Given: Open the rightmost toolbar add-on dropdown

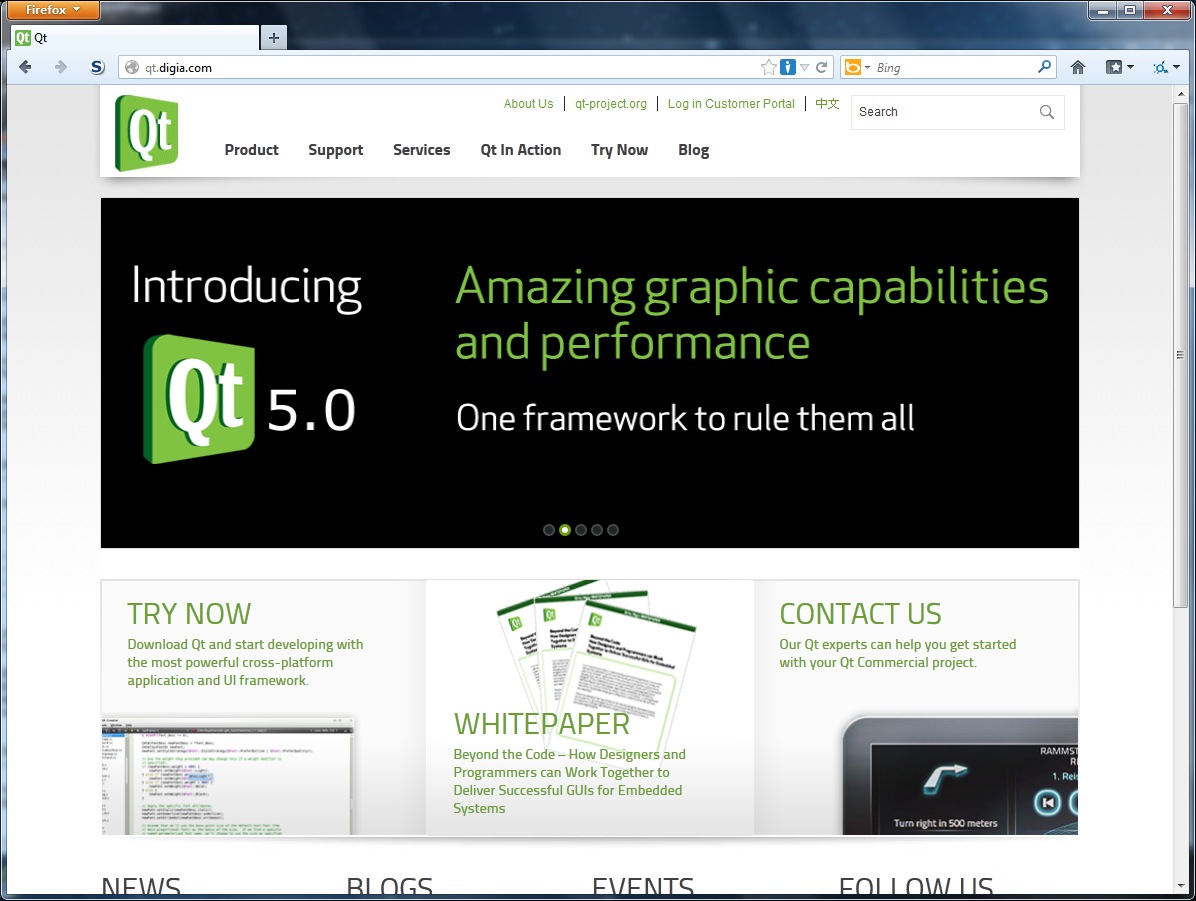Looking at the screenshot, I should pos(1166,67).
